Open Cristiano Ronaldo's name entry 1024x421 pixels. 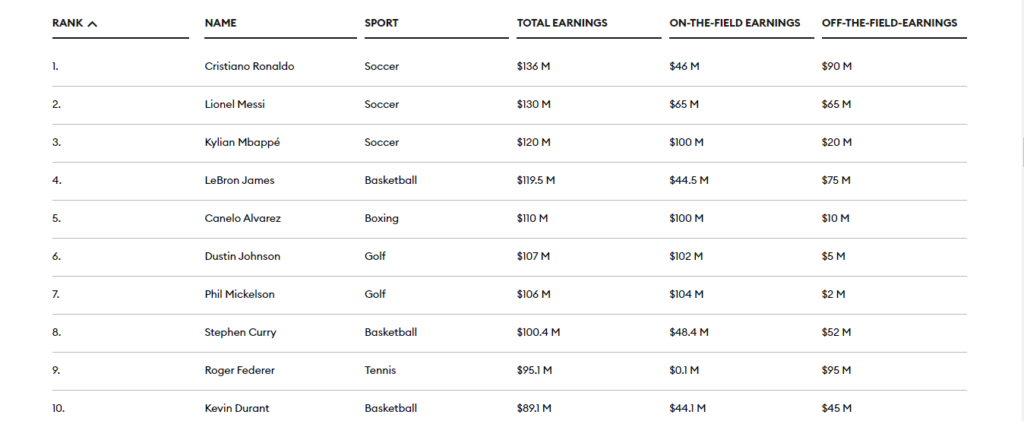tap(249, 66)
